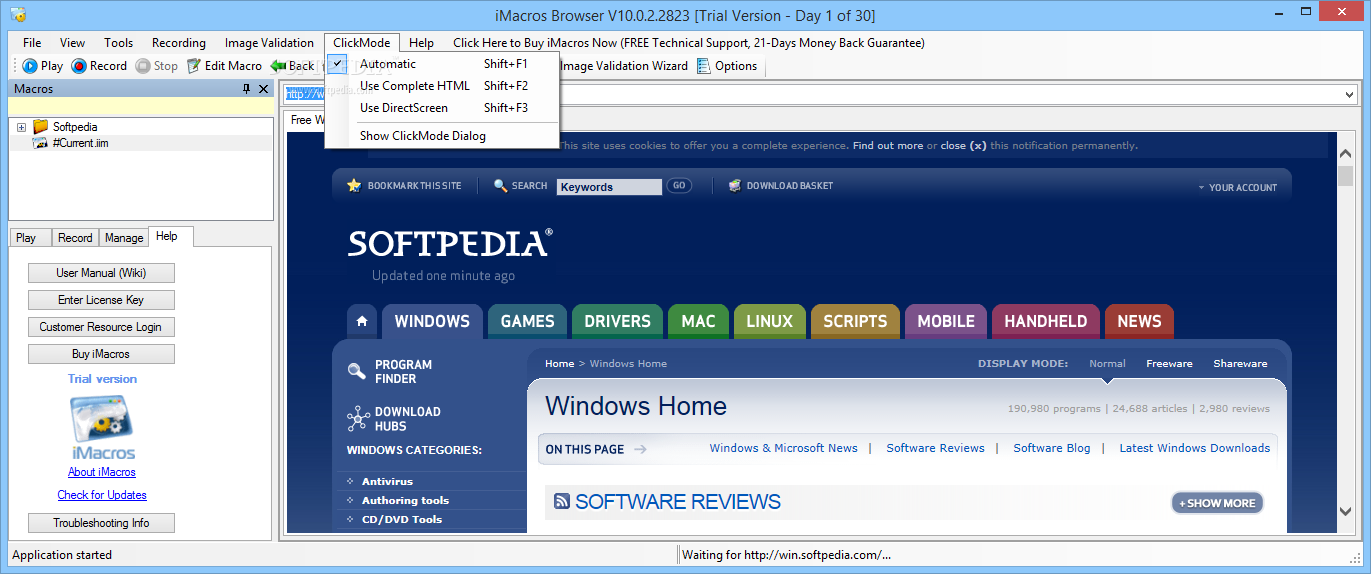Select the Help tab in side panel
1371x574 pixels.
(x=170, y=236)
